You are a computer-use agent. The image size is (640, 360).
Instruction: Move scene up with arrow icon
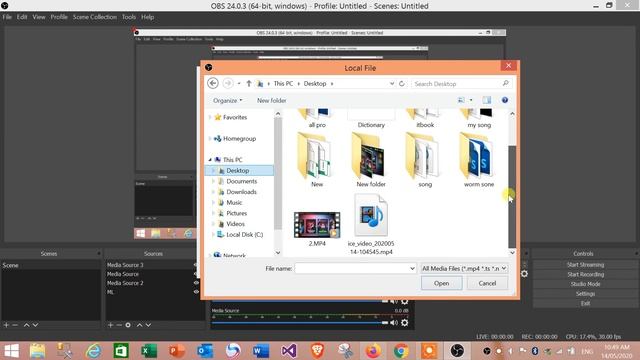point(26,325)
